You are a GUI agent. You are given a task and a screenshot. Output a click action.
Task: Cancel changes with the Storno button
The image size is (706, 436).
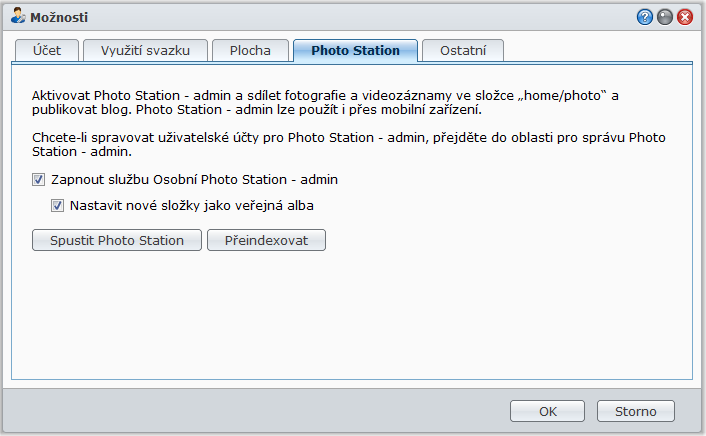coord(636,411)
